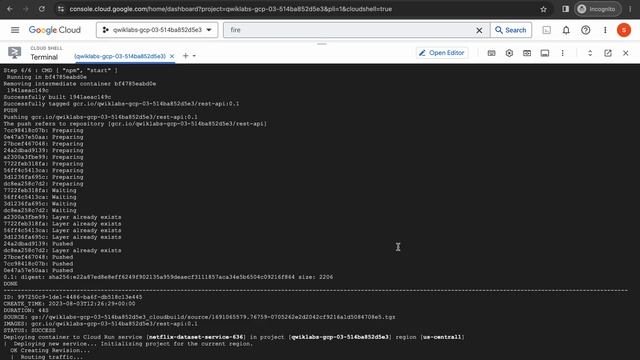Screen dimensions: 640x360
Task: Close the qwiklabs-gcp-03 terminal tab
Action: pos(172,56)
